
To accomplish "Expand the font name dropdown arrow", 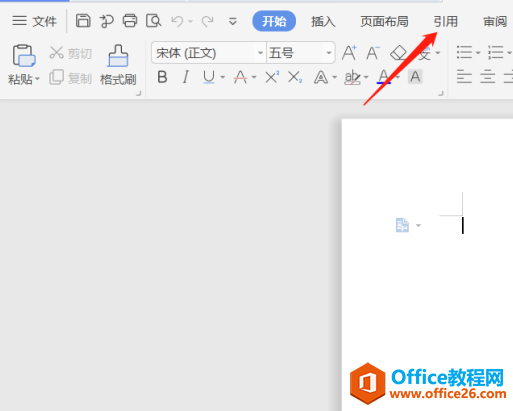I will click(260, 53).
